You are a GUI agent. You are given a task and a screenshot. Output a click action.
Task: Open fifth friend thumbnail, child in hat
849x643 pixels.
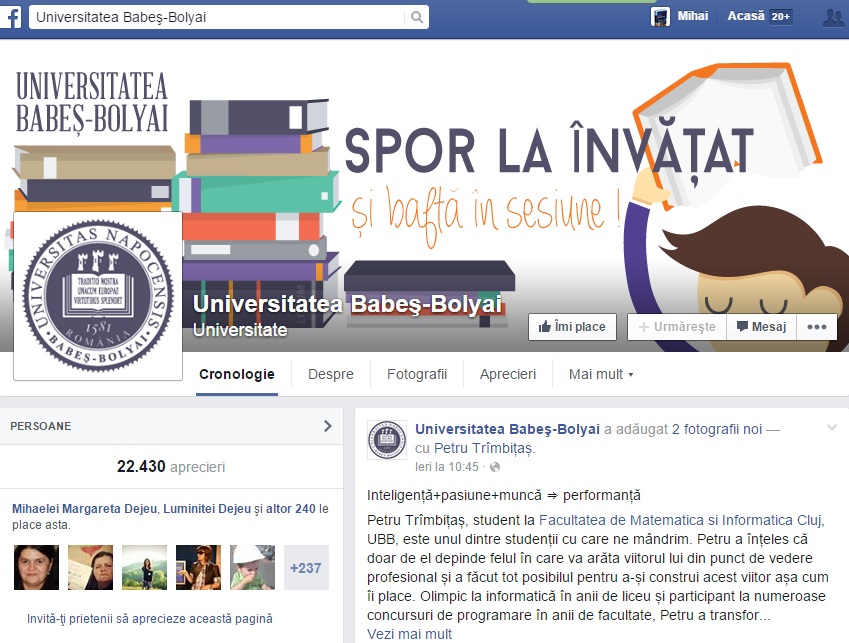pos(252,567)
